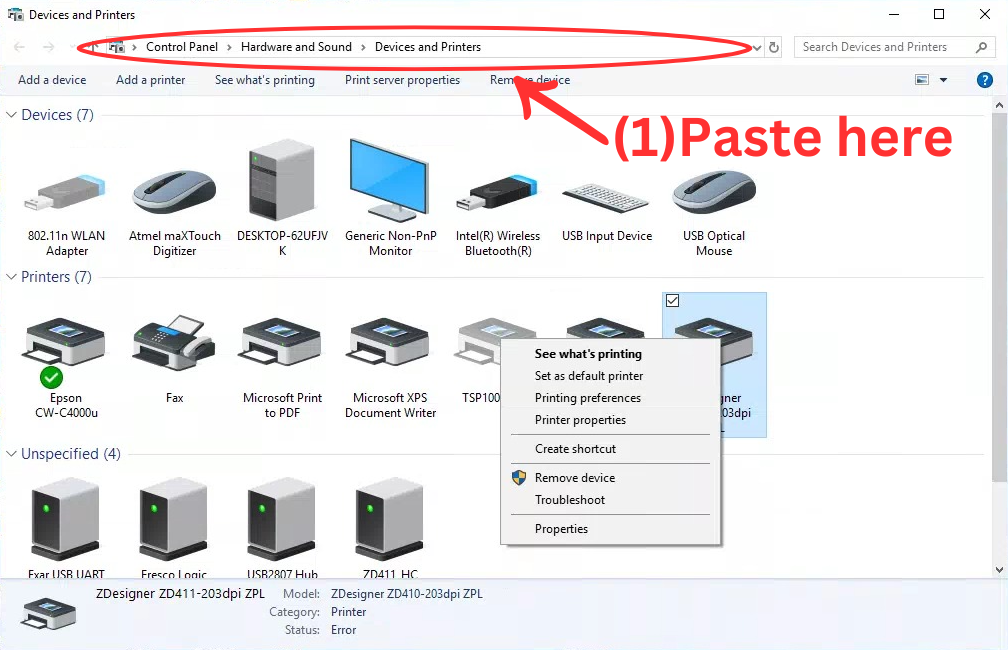Collapse the Devices (7) group

coord(11,114)
